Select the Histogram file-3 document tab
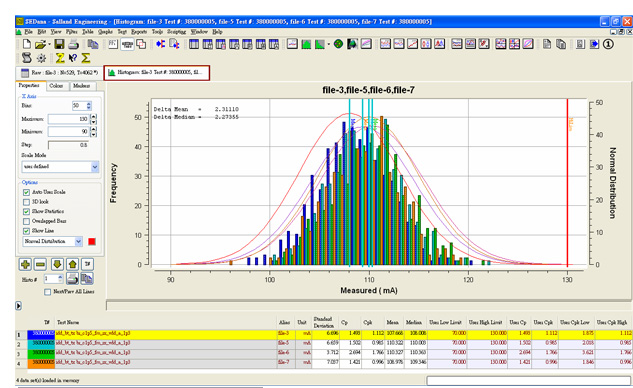 (x=157, y=73)
